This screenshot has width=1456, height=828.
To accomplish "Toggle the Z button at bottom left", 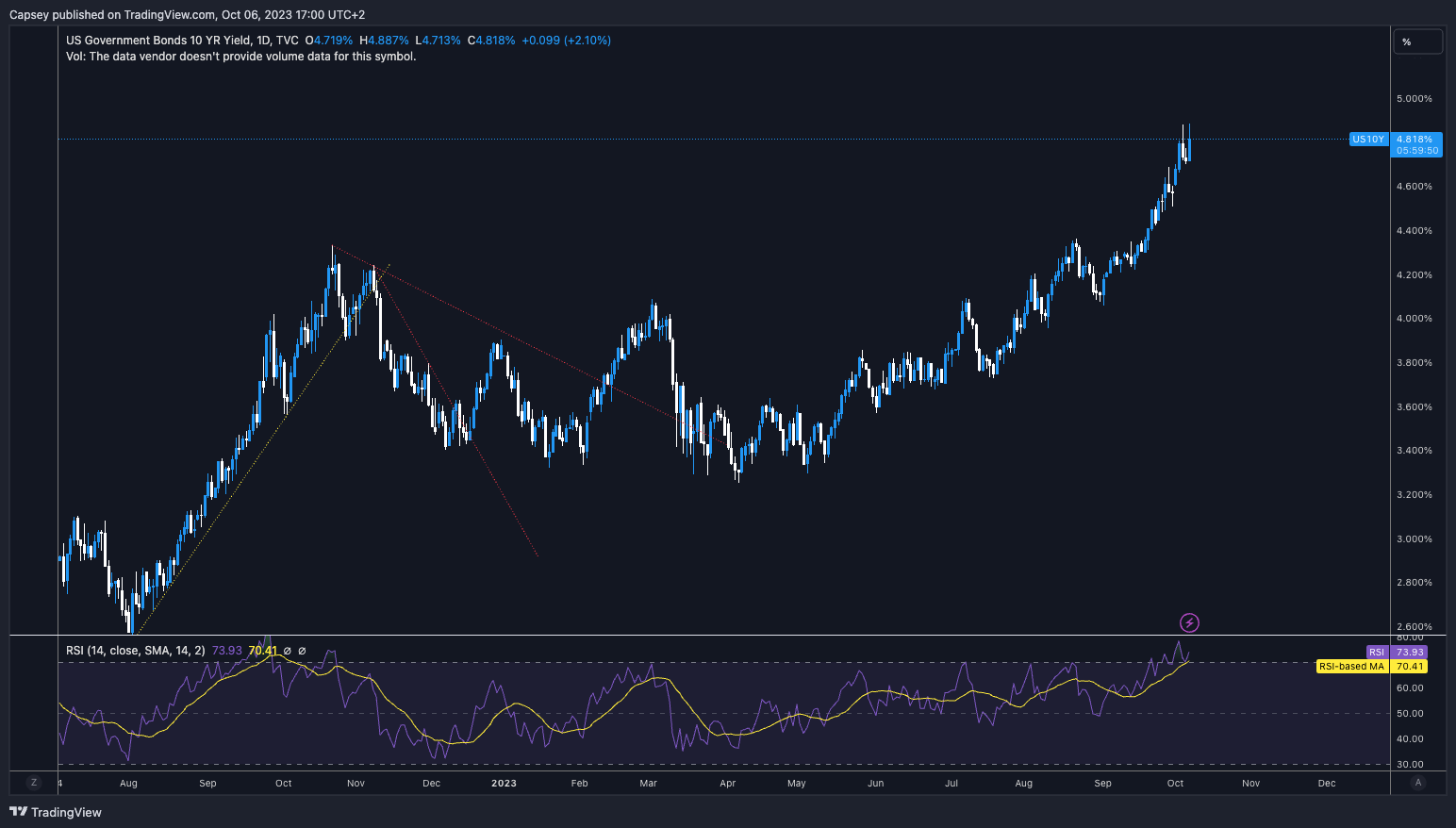I will [x=34, y=783].
